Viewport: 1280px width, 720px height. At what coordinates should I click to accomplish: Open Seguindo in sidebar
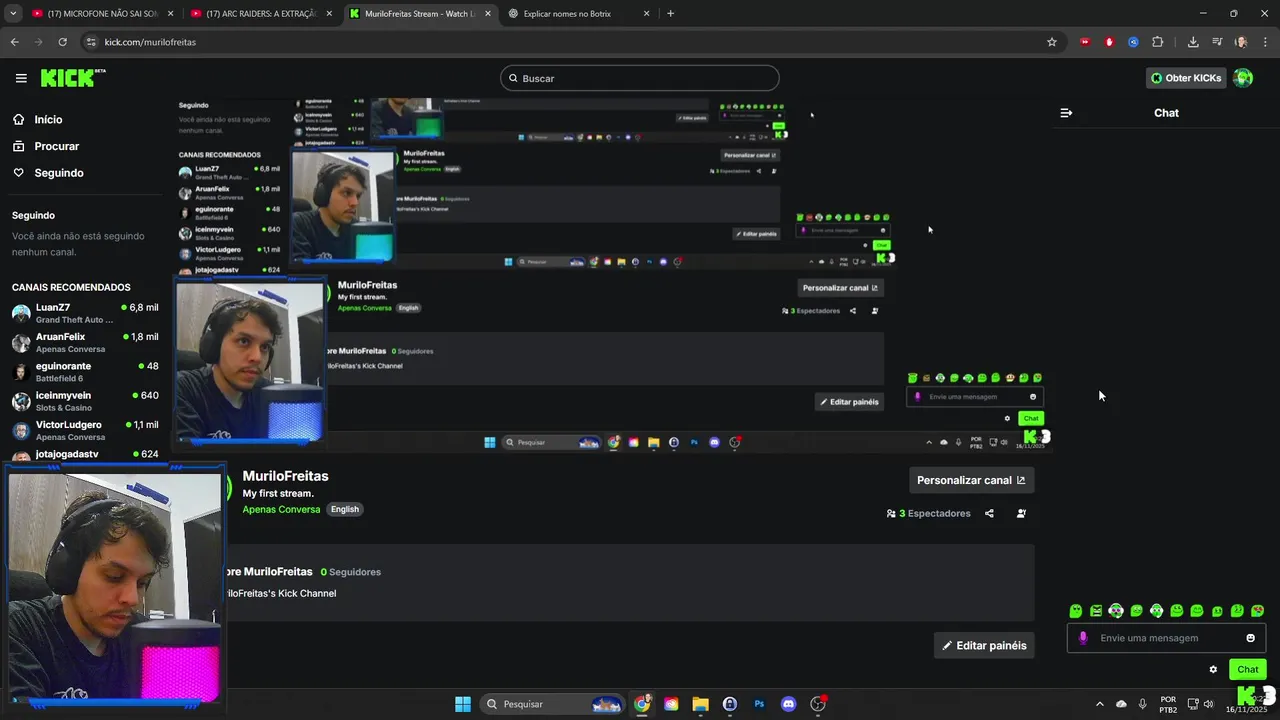(x=59, y=173)
